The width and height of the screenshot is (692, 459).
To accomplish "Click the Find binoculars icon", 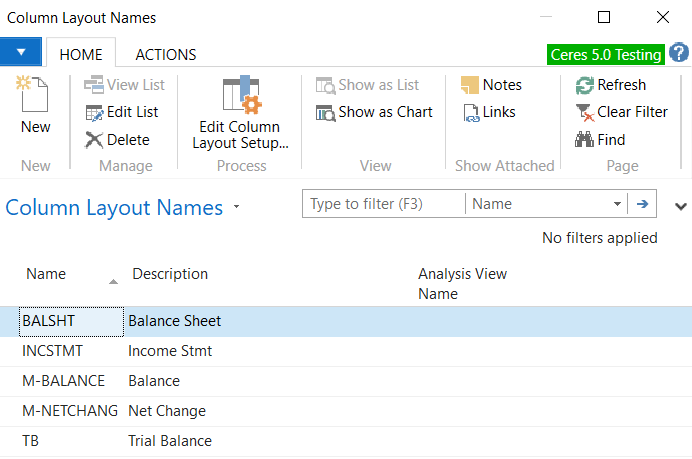I will click(585, 140).
